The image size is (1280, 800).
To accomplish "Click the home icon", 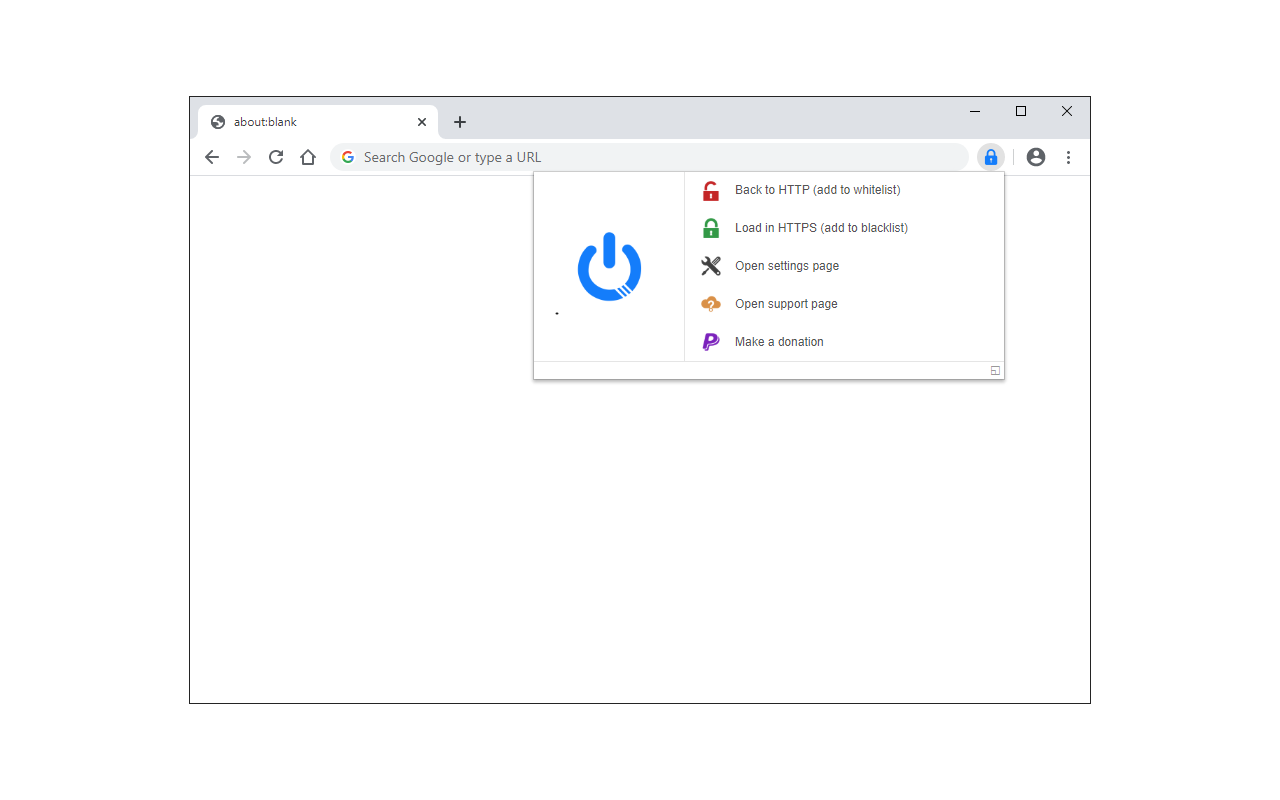I will click(x=307, y=157).
